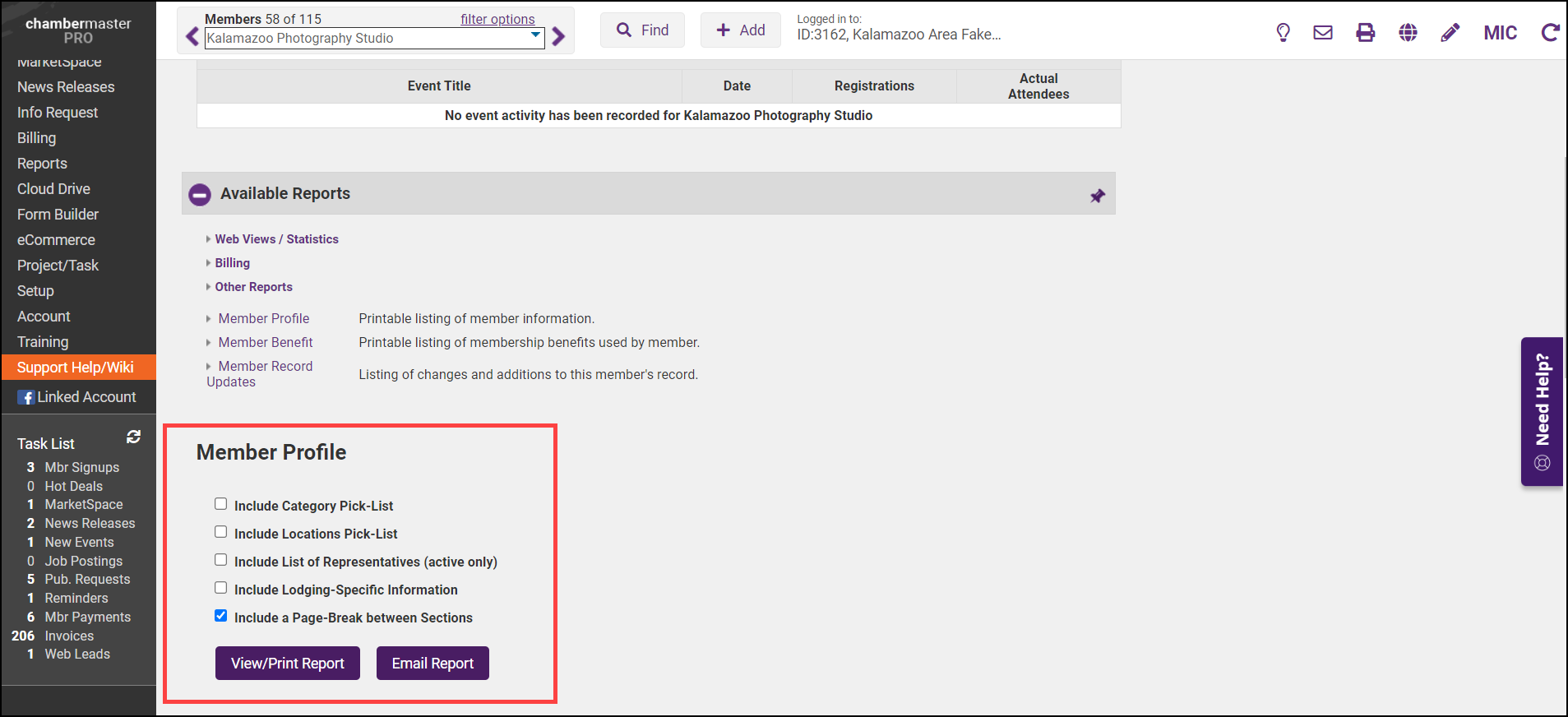Open the Need Help? side tab

[x=1542, y=411]
